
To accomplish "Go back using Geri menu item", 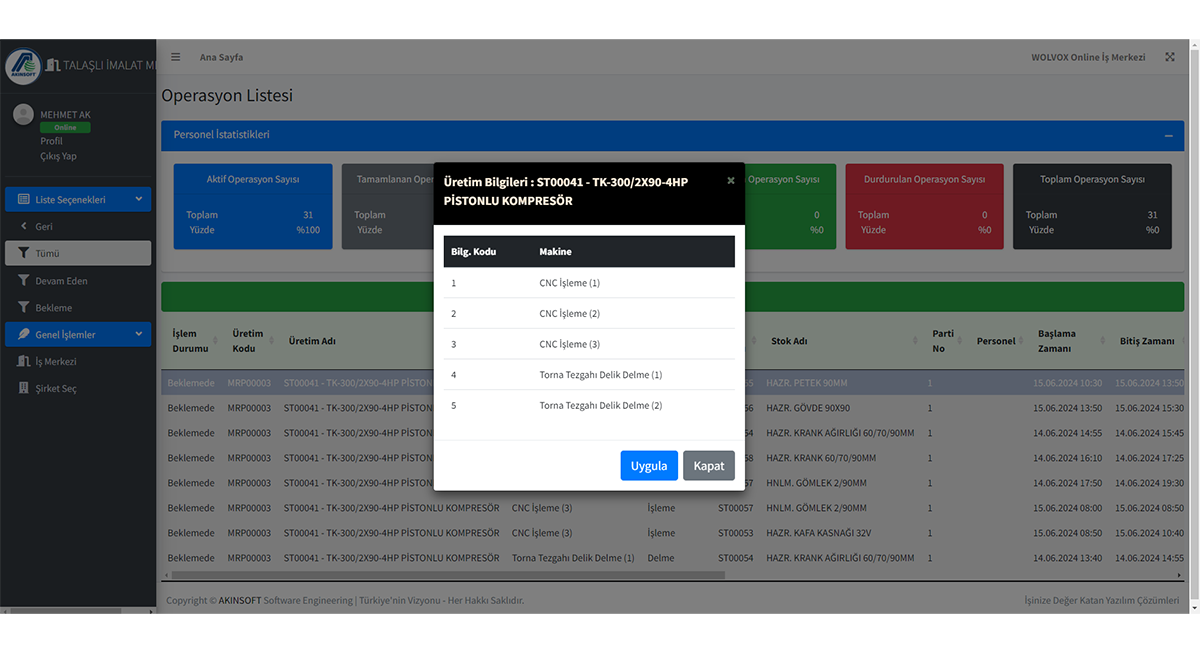I will click(44, 227).
